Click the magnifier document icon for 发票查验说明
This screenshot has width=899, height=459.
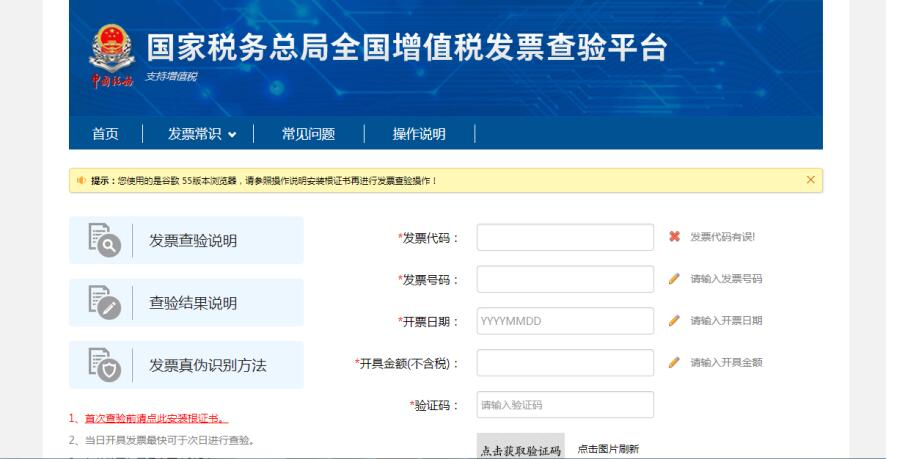[x=105, y=240]
